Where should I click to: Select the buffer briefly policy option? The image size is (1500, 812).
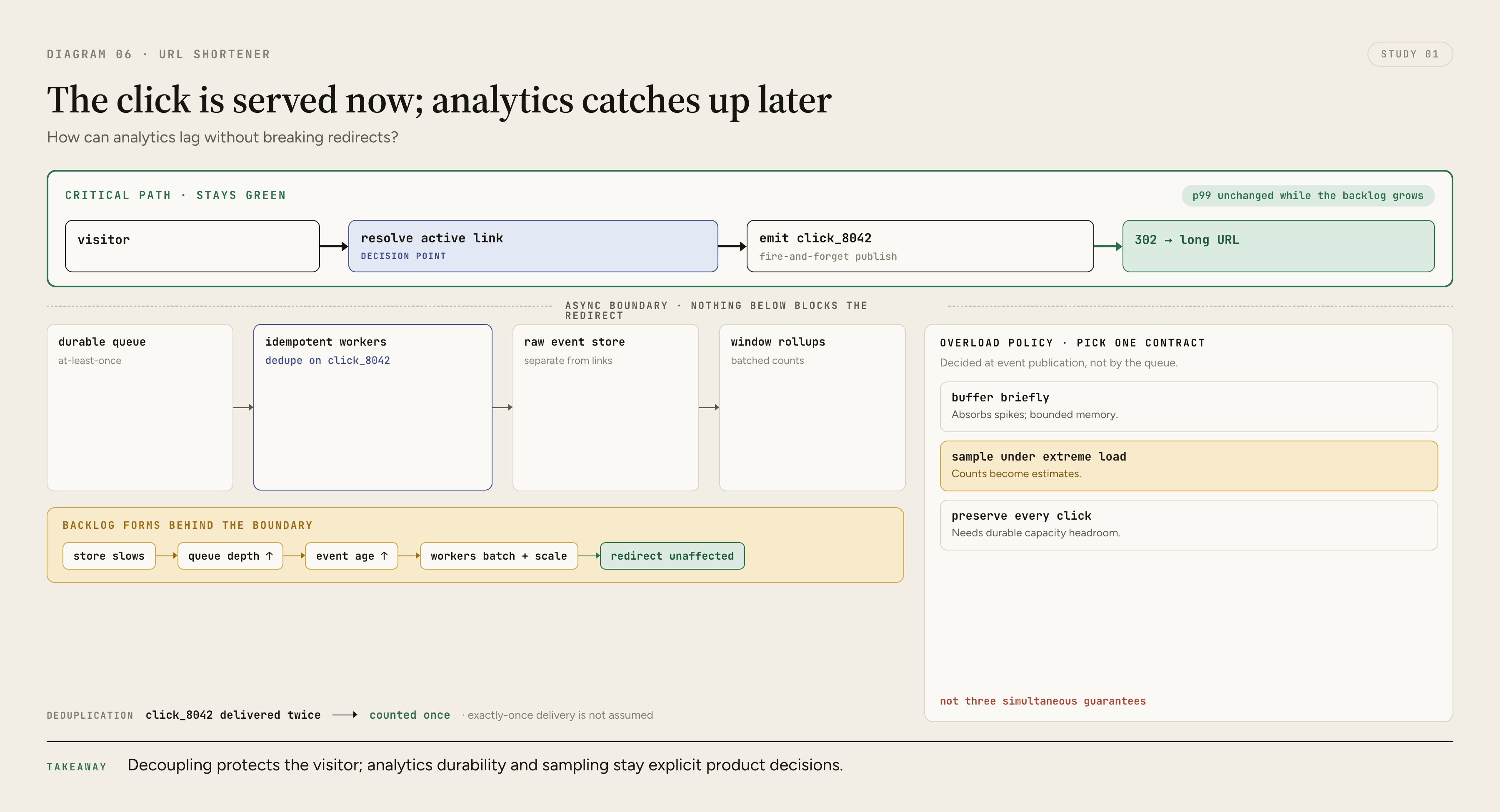1188,407
